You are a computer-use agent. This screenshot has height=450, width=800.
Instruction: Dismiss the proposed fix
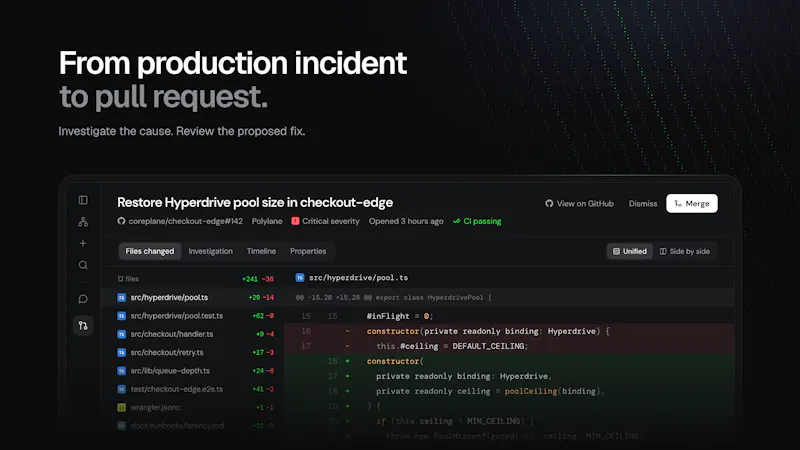[x=643, y=204]
